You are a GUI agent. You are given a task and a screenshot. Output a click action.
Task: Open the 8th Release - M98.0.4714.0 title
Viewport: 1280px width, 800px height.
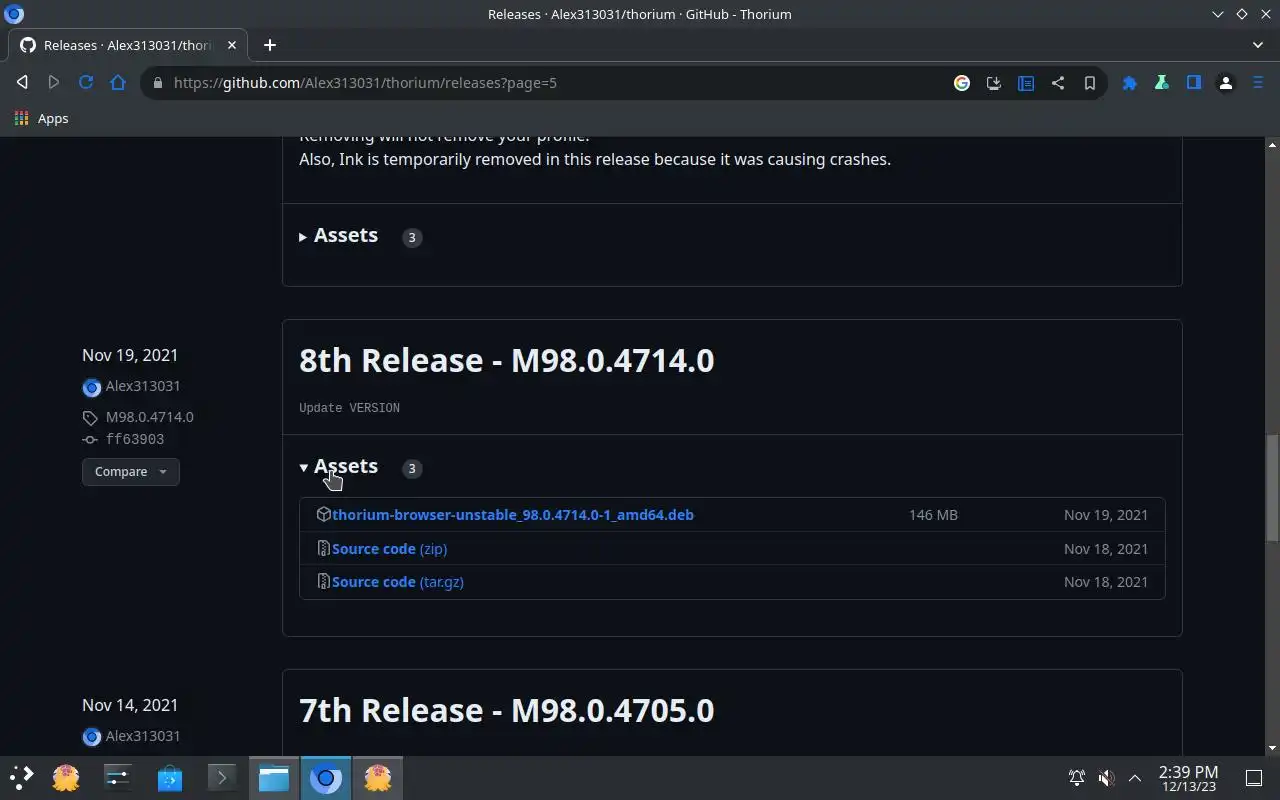click(x=506, y=360)
